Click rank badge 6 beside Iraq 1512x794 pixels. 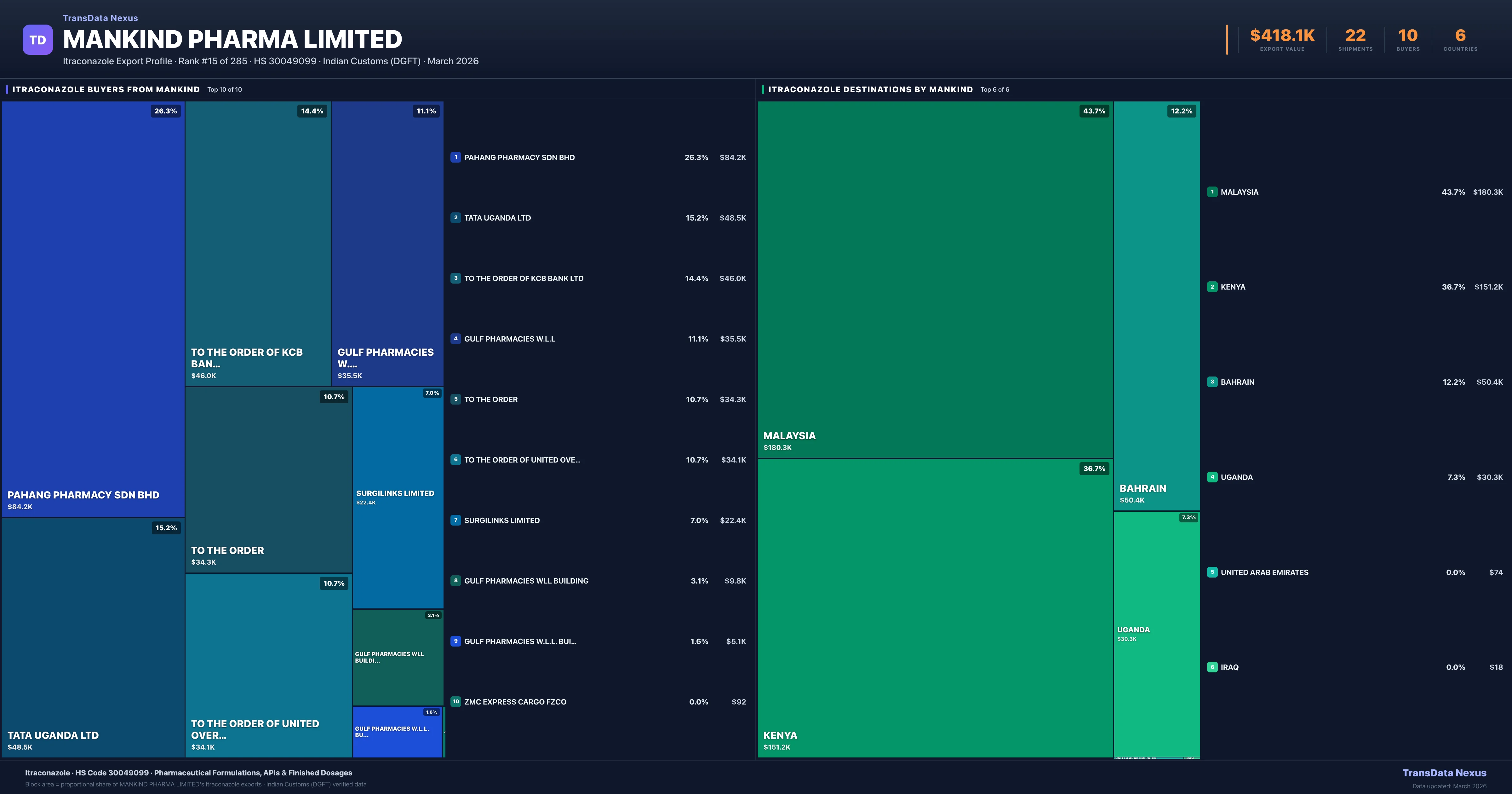pos(1212,667)
